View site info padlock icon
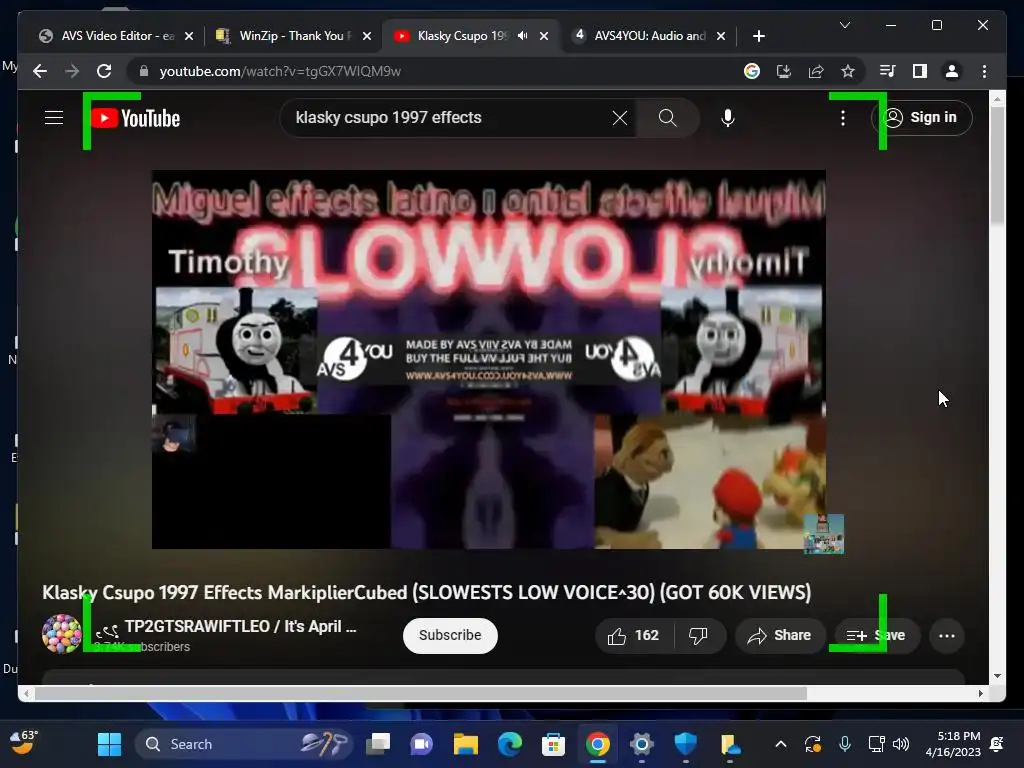Image resolution: width=1024 pixels, height=768 pixels. [x=144, y=71]
